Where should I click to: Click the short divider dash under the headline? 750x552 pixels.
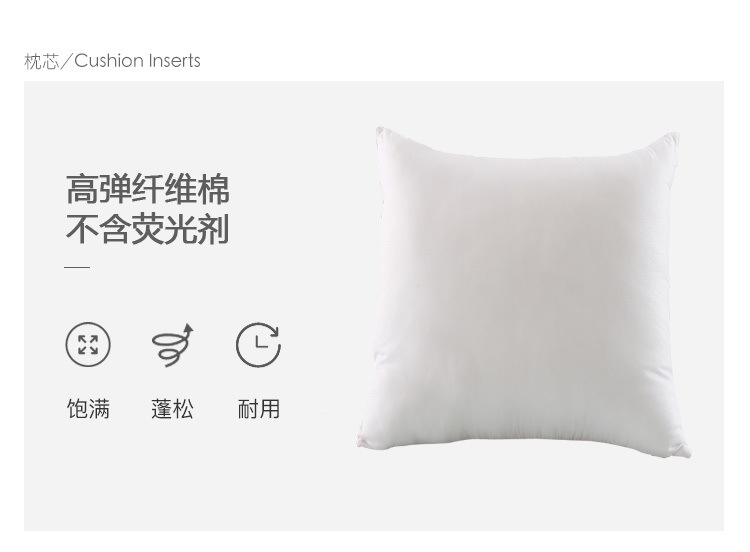(77, 267)
